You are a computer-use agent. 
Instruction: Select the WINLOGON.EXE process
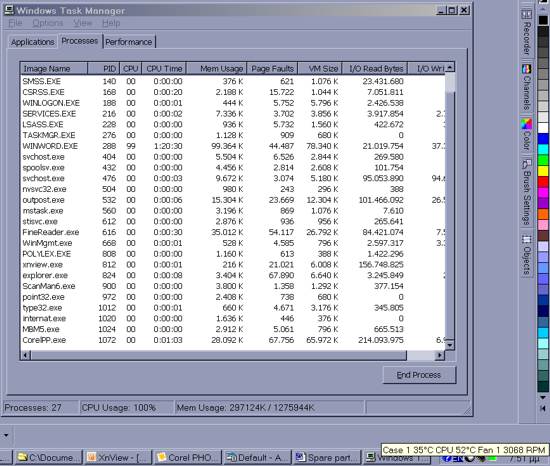(x=233, y=103)
